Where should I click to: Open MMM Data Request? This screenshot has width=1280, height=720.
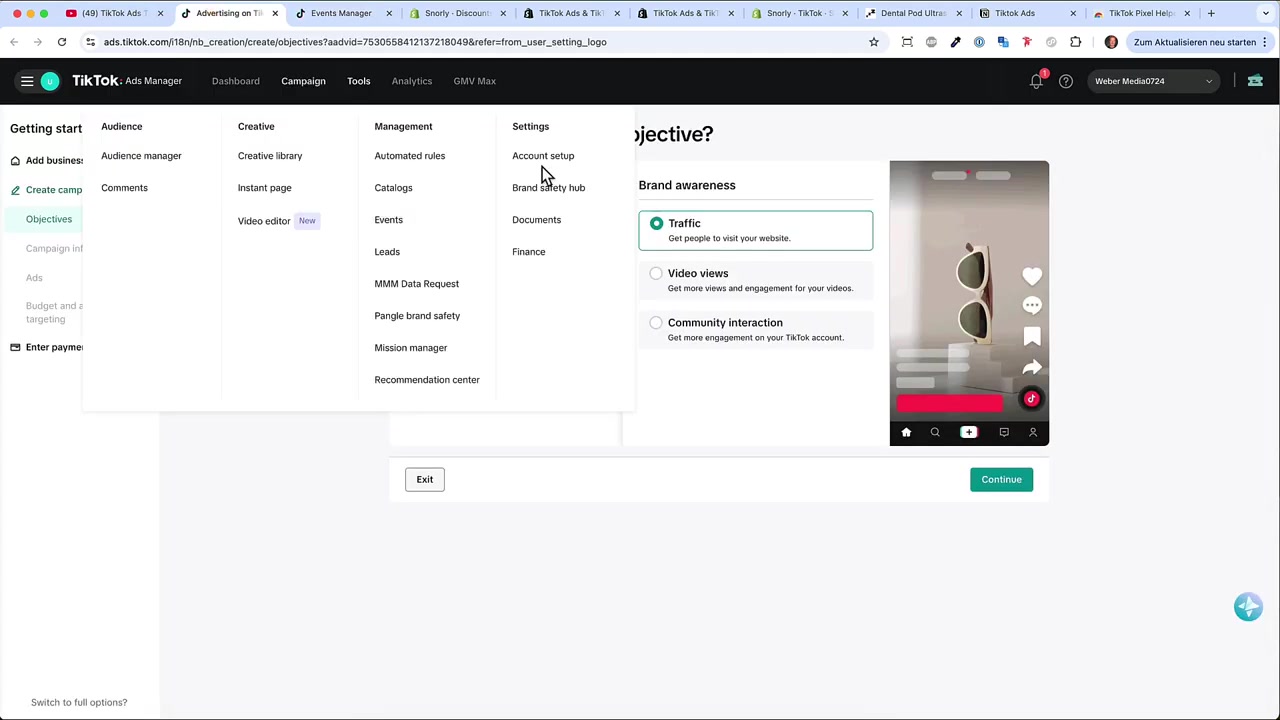[x=417, y=284]
